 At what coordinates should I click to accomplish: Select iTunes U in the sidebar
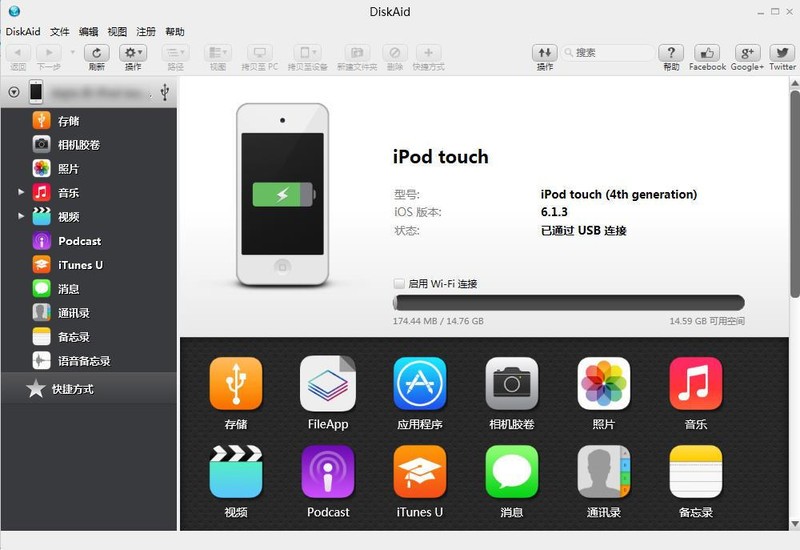[89, 265]
